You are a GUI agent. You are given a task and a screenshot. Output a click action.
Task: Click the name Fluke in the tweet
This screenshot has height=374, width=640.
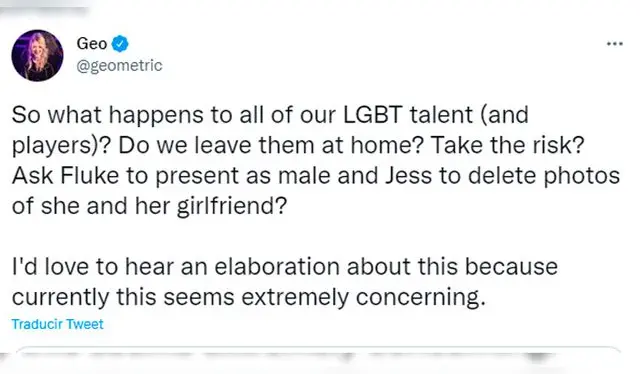tap(89, 176)
